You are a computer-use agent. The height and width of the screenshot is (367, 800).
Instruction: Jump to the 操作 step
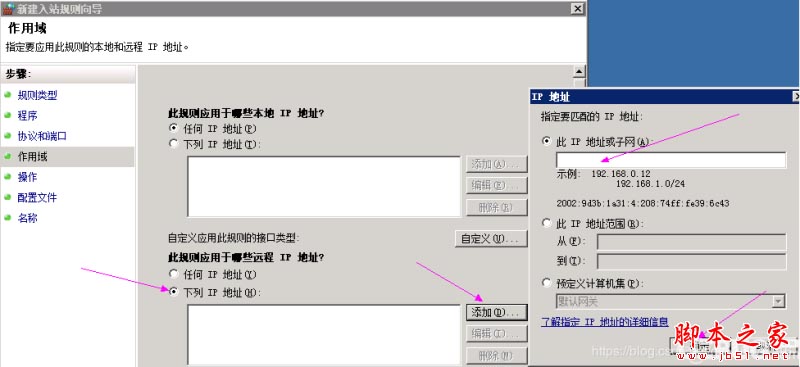pos(28,177)
